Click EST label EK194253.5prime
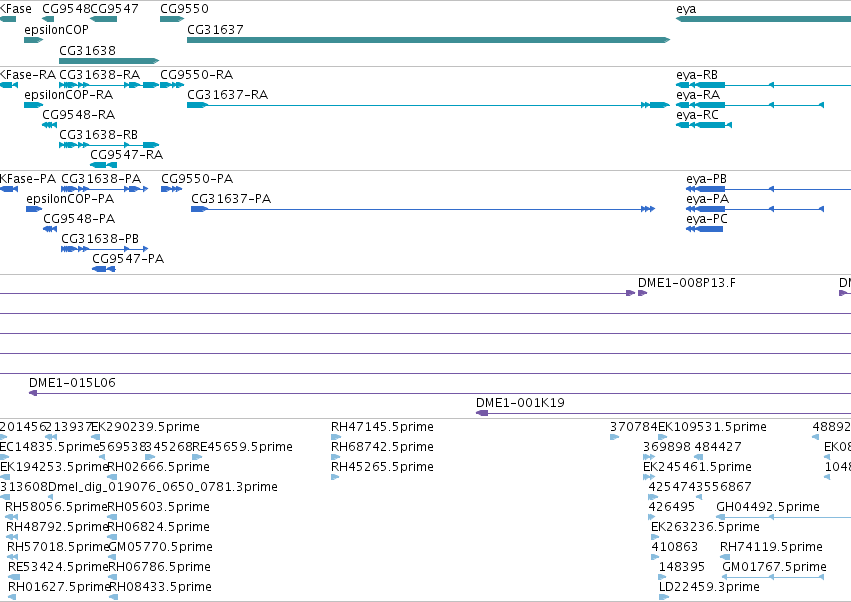 pyautogui.click(x=54, y=466)
